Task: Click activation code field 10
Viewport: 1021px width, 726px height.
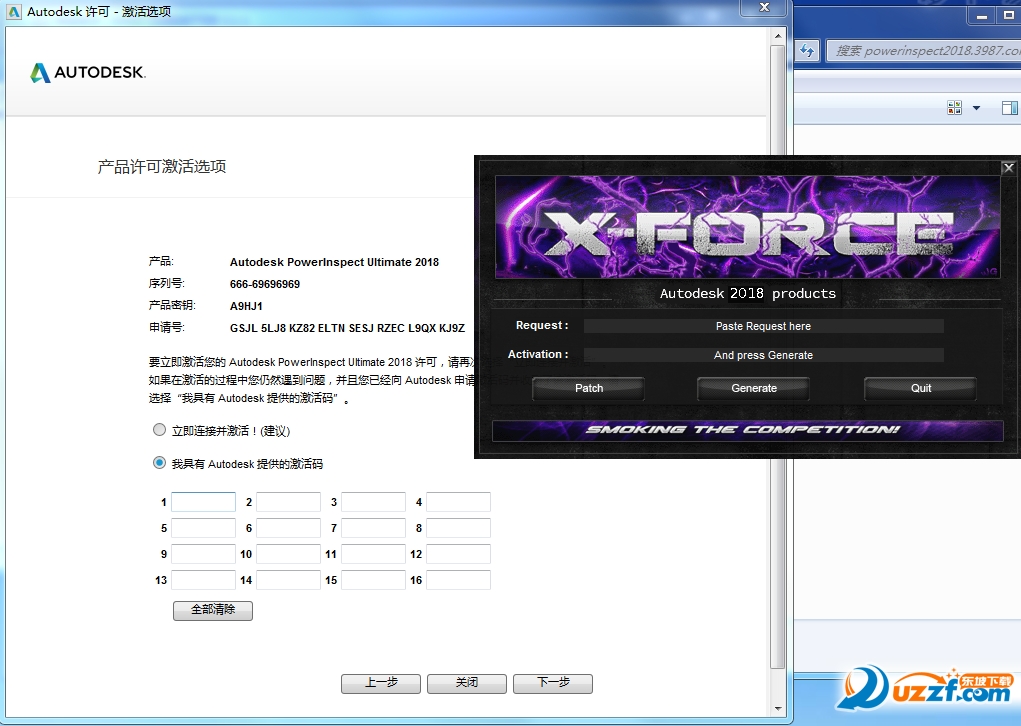Action: [x=288, y=554]
